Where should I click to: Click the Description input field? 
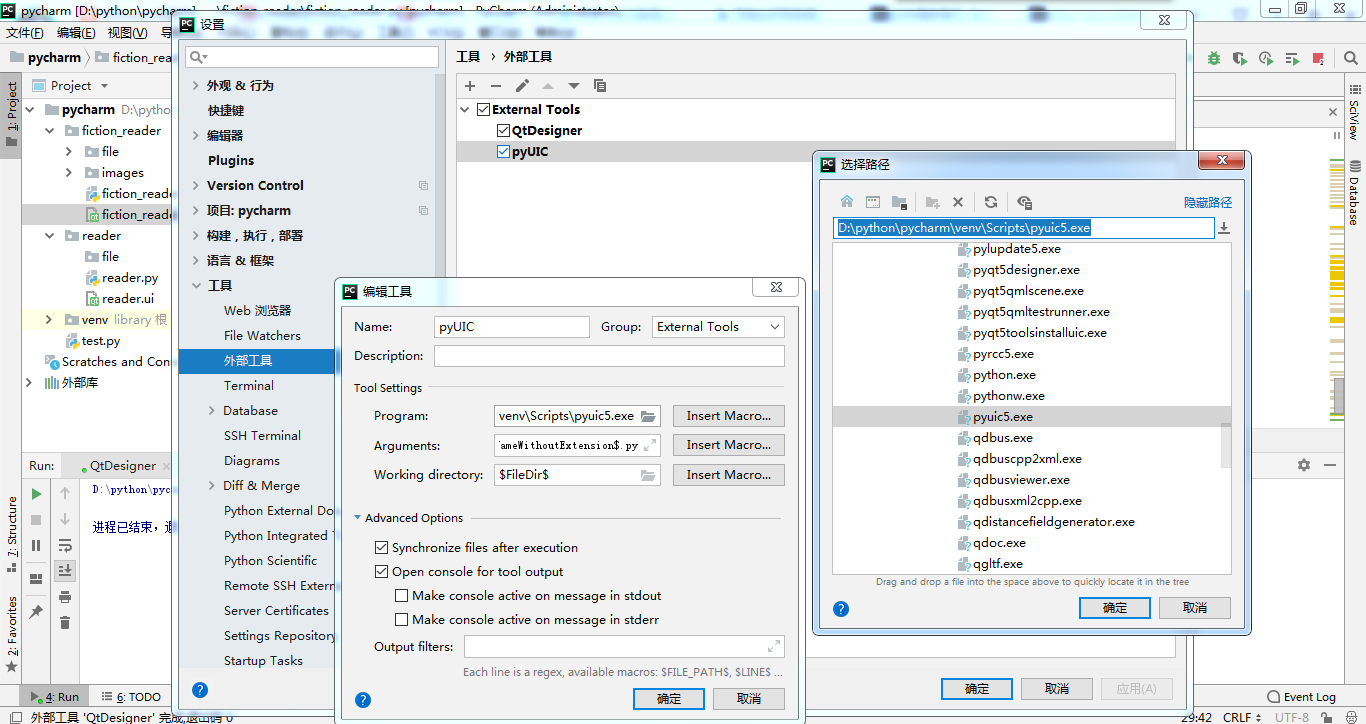[x=609, y=356]
